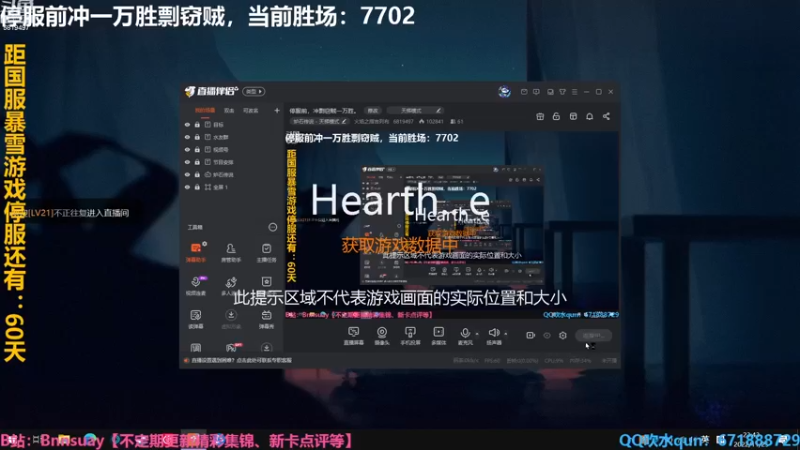
Task: Open the orientation mode button beside the logo
Action: (254, 91)
